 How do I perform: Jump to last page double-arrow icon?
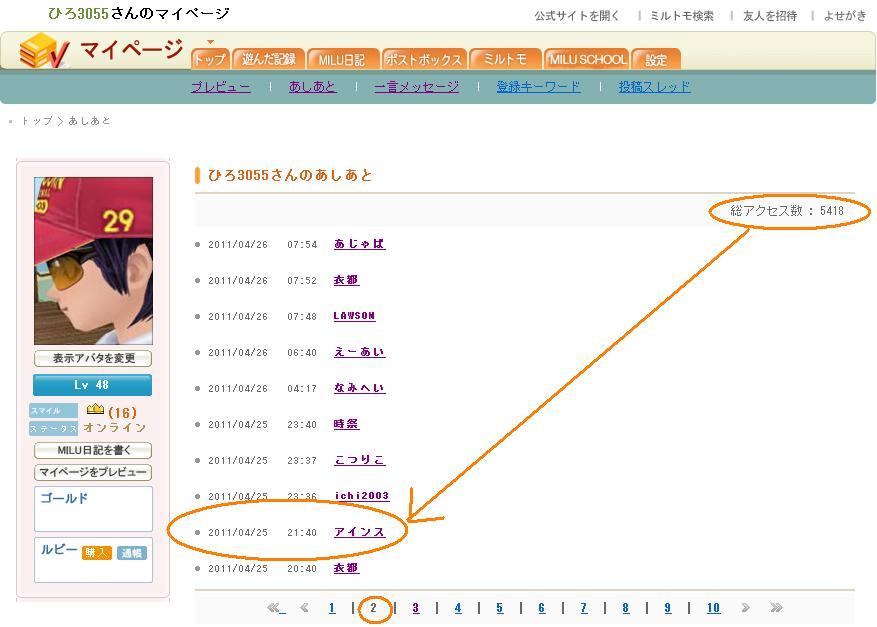776,607
